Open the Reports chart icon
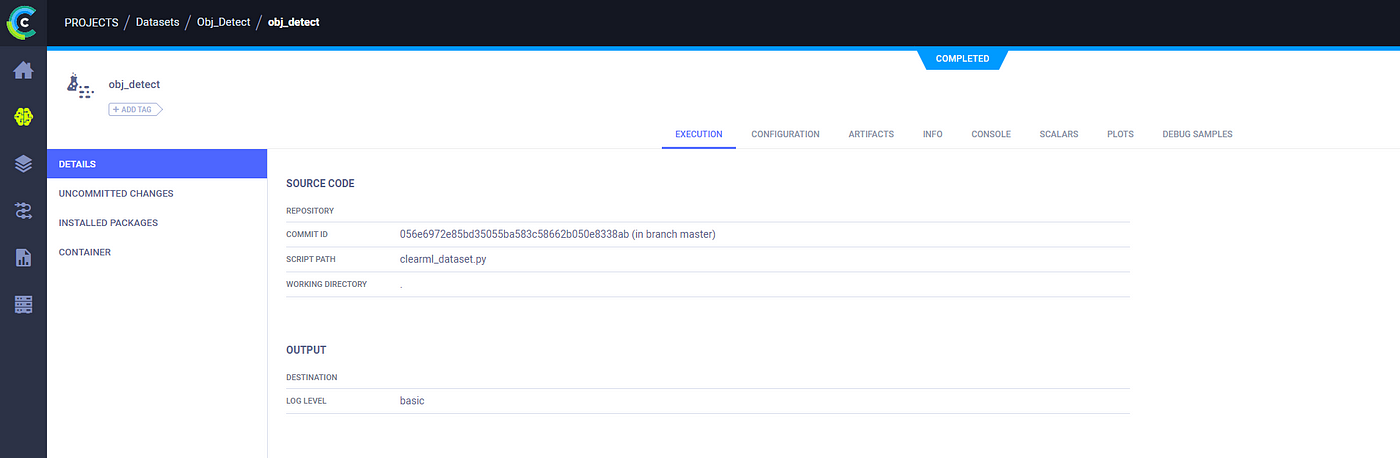This screenshot has width=1400, height=458. [x=23, y=257]
